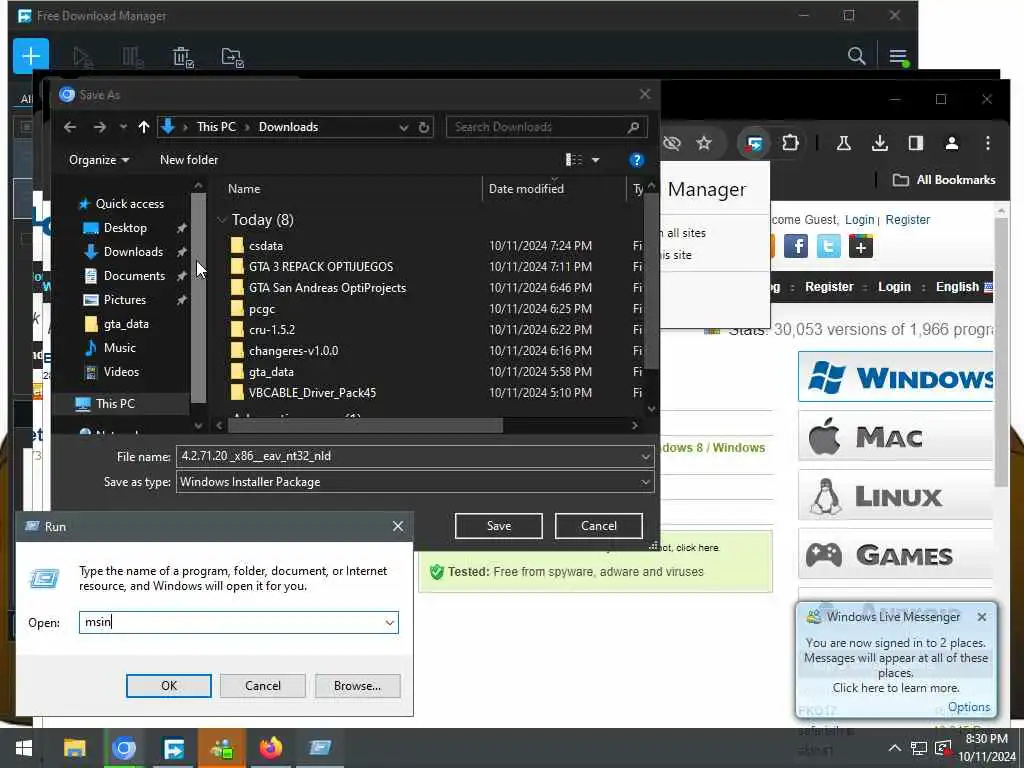This screenshot has width=1024, height=768.
Task: Click the FDM extension icon in Chrome toolbar
Action: [754, 143]
